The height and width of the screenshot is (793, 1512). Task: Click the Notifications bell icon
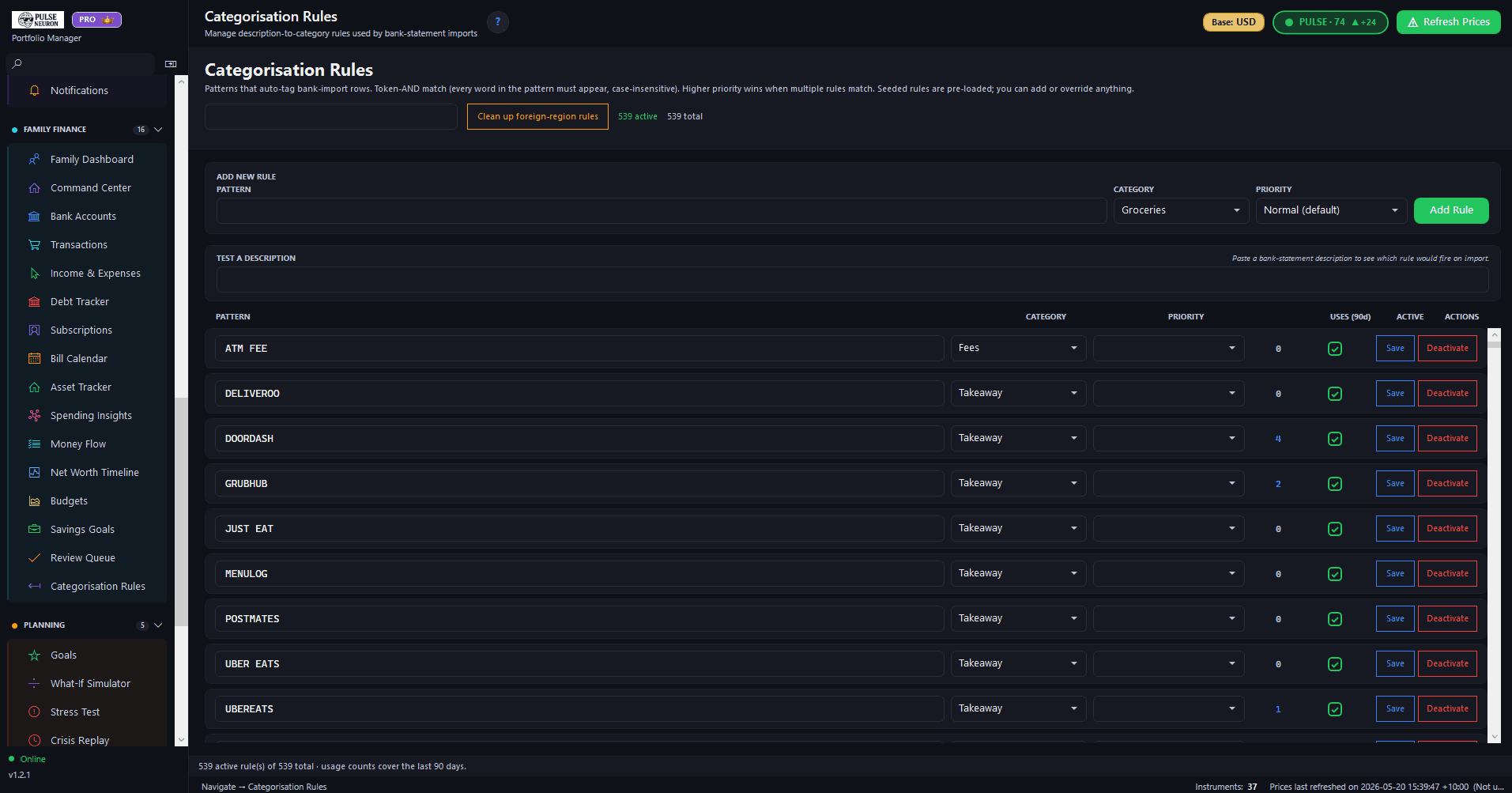pyautogui.click(x=34, y=91)
